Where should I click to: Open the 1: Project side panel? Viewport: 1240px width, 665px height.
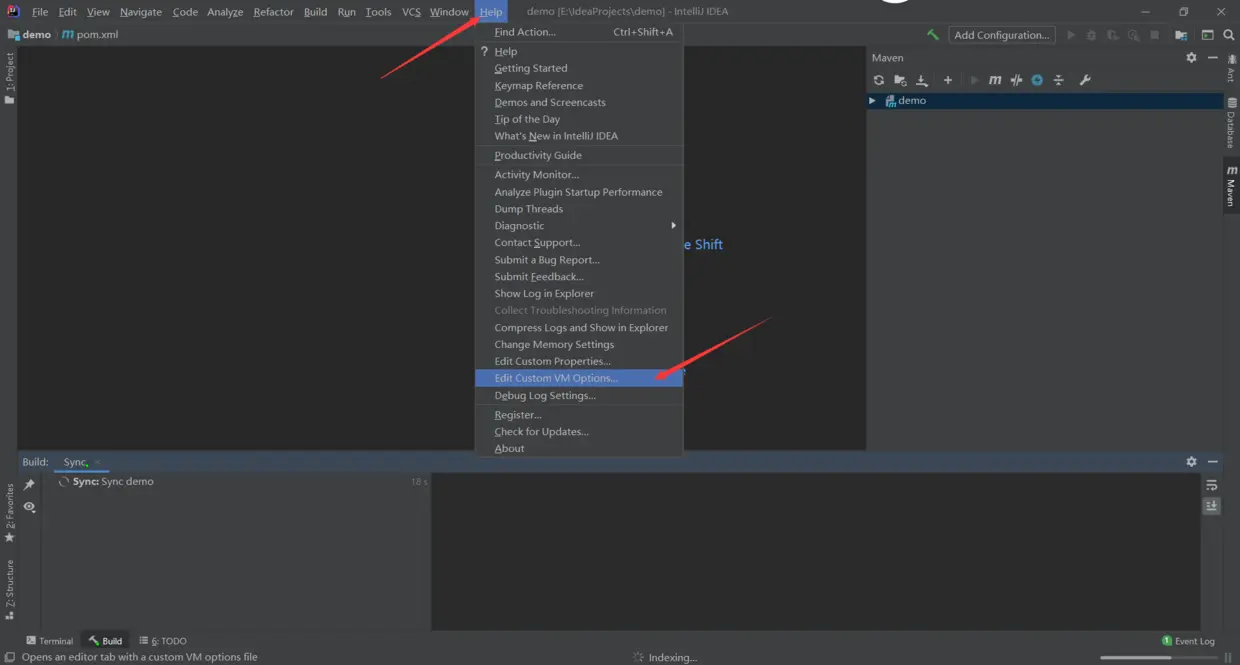tap(9, 78)
